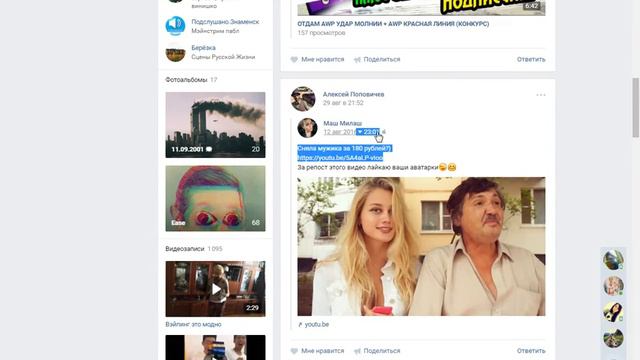Screen dimensions: 640x360
Task: Like Алексей Поповичев's repost
Action: pos(318,351)
